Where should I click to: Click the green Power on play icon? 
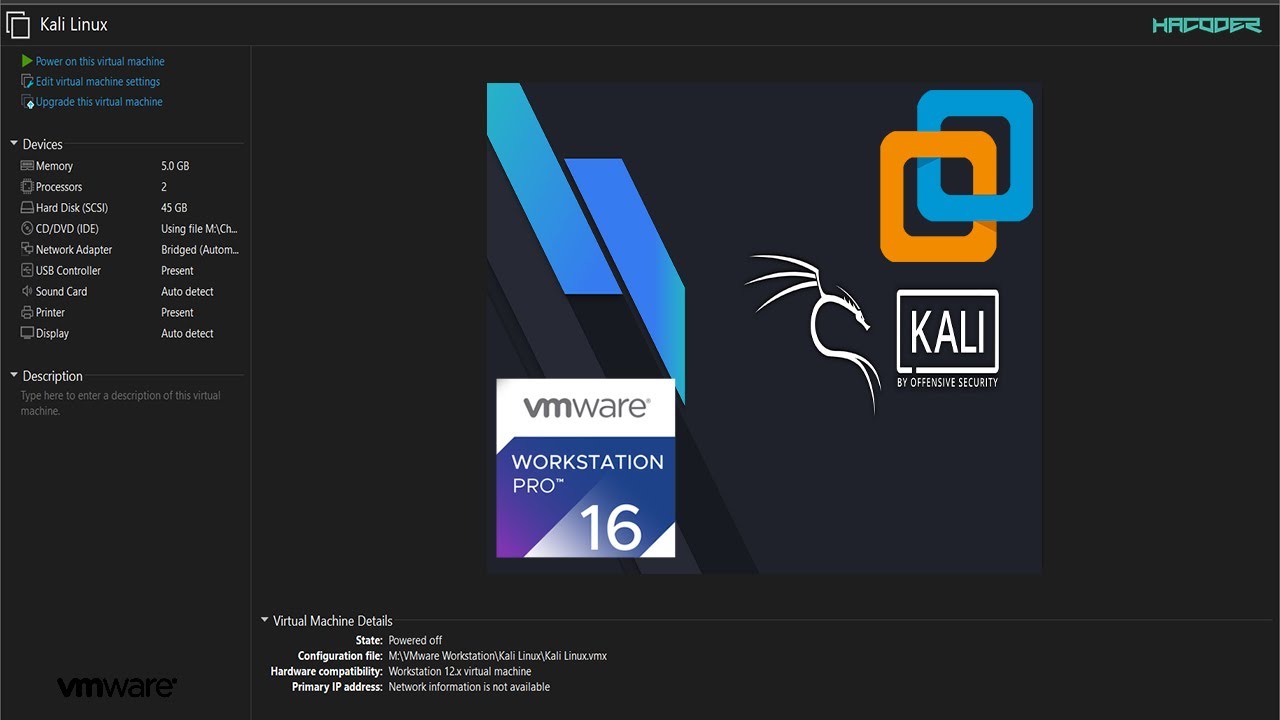[27, 61]
